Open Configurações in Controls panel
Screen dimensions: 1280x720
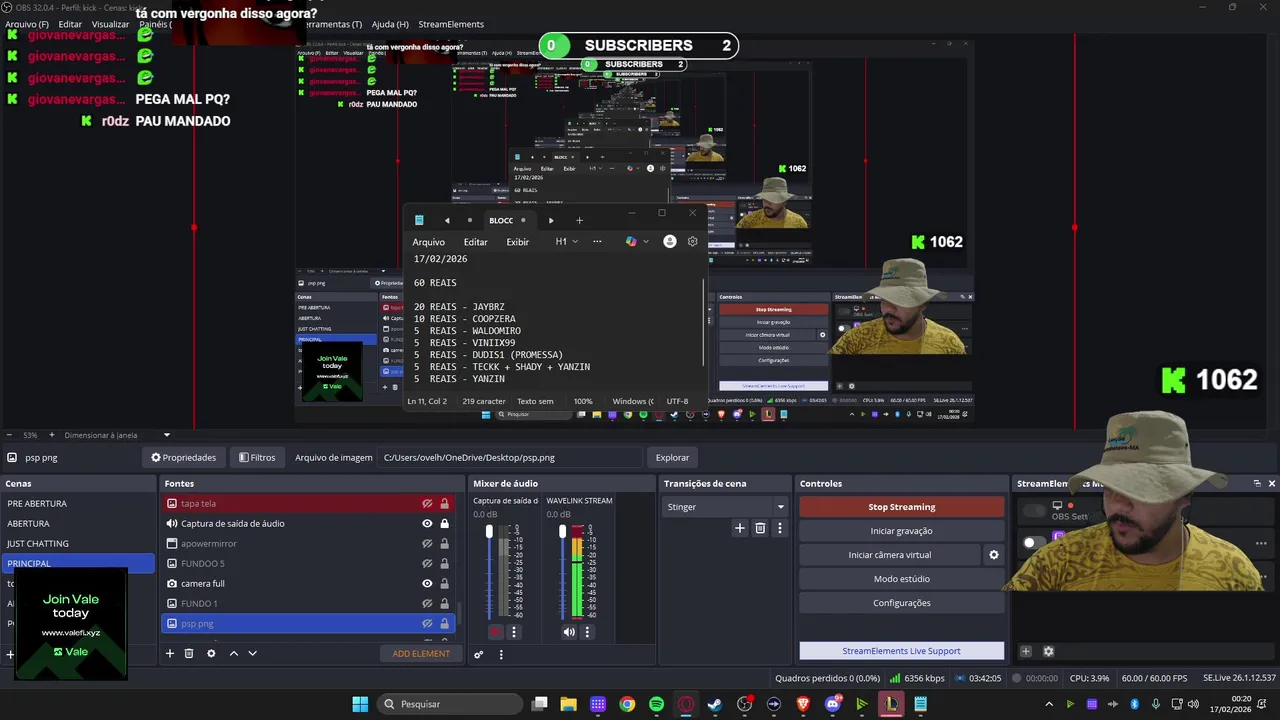(x=901, y=603)
